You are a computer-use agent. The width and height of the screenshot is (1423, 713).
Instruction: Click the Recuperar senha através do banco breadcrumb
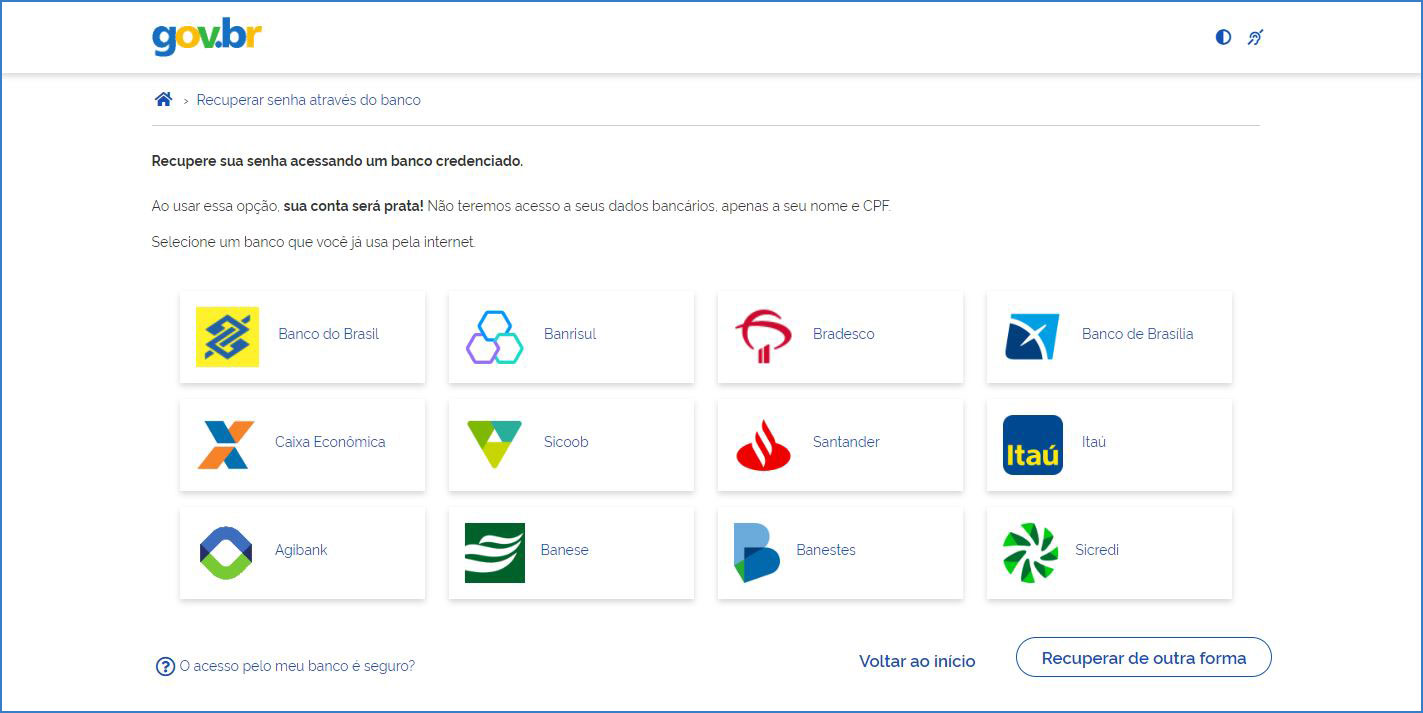coord(308,100)
